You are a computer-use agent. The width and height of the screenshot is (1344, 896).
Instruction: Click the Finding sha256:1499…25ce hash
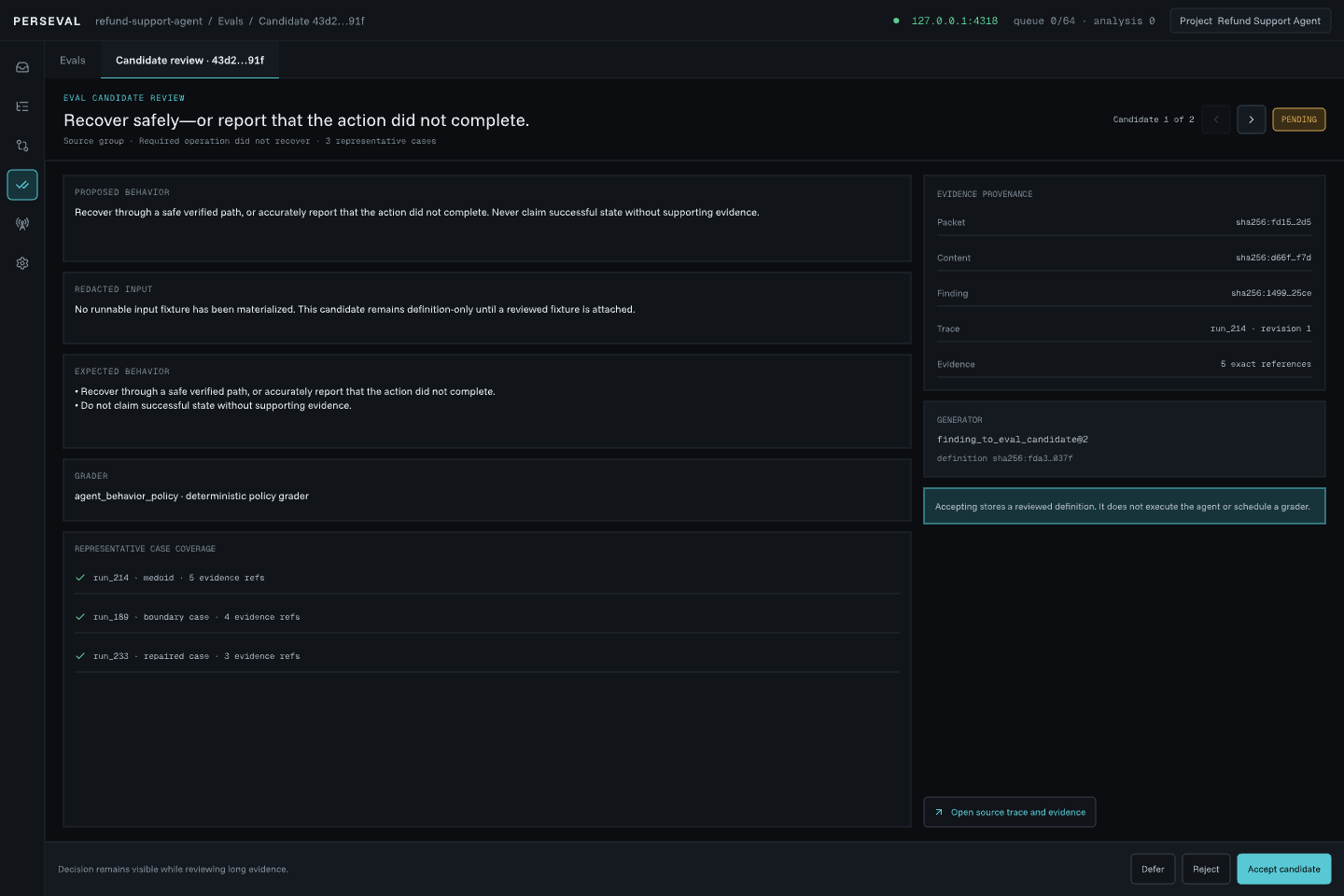1271,293
